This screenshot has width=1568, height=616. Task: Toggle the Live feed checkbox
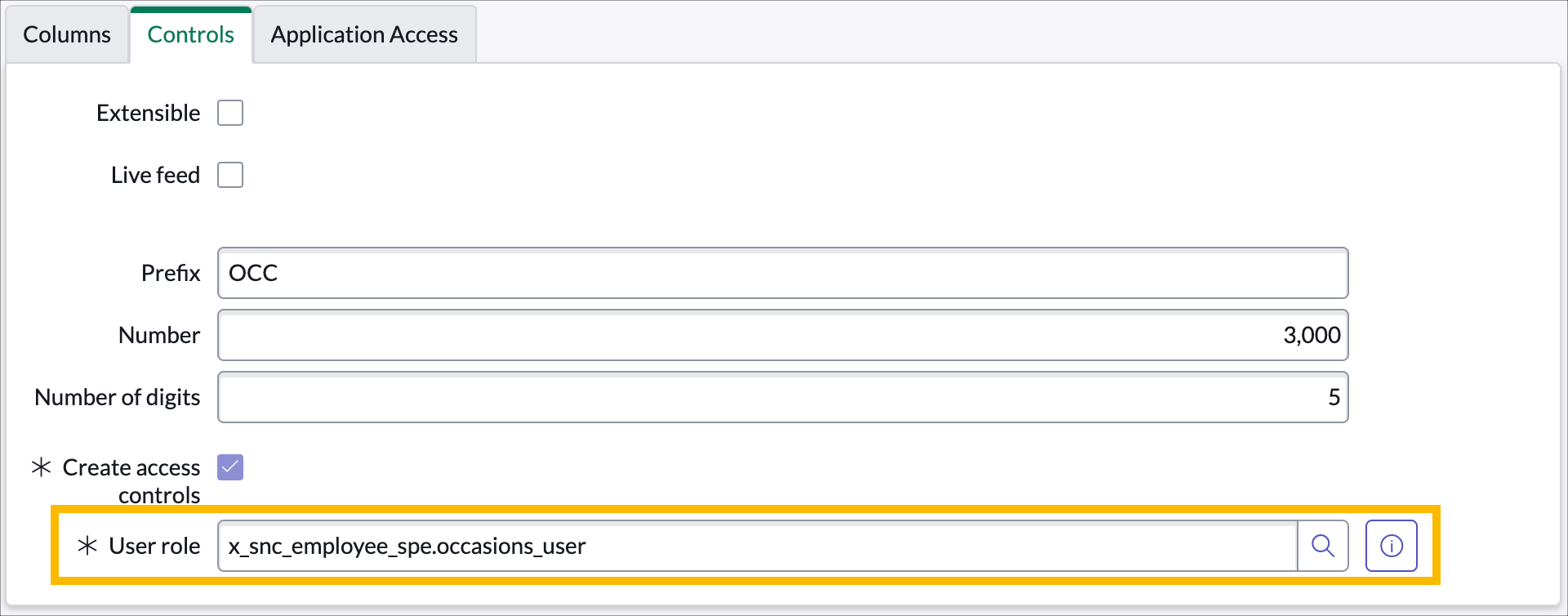click(x=230, y=175)
